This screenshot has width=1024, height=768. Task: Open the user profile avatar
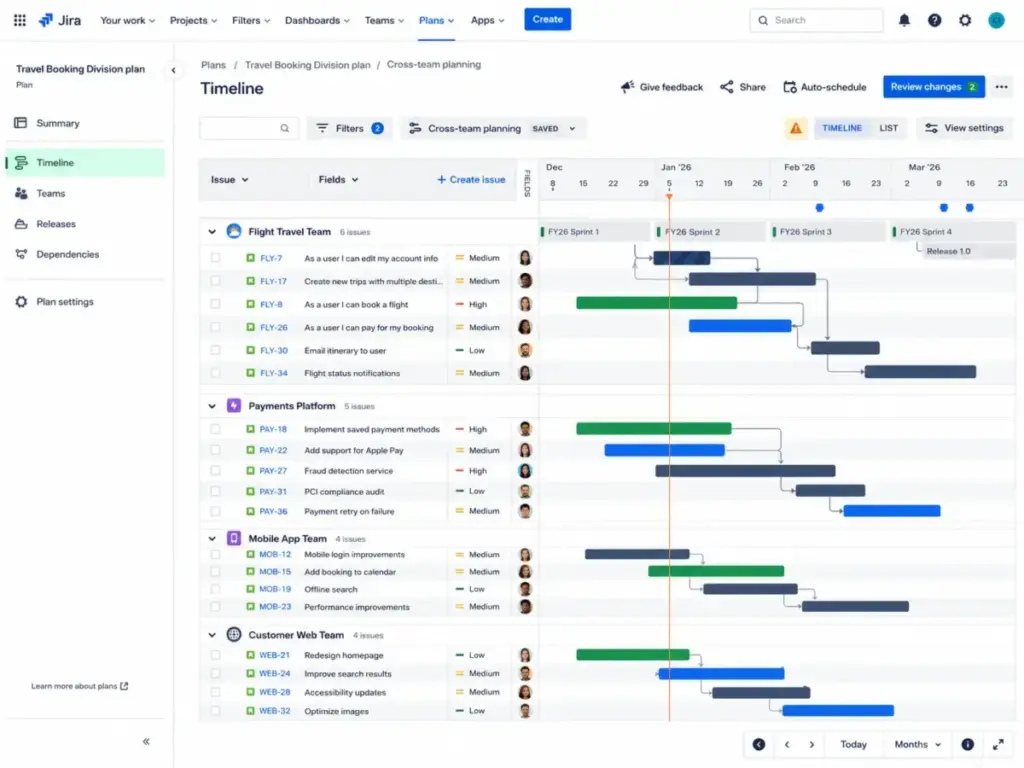pos(996,20)
